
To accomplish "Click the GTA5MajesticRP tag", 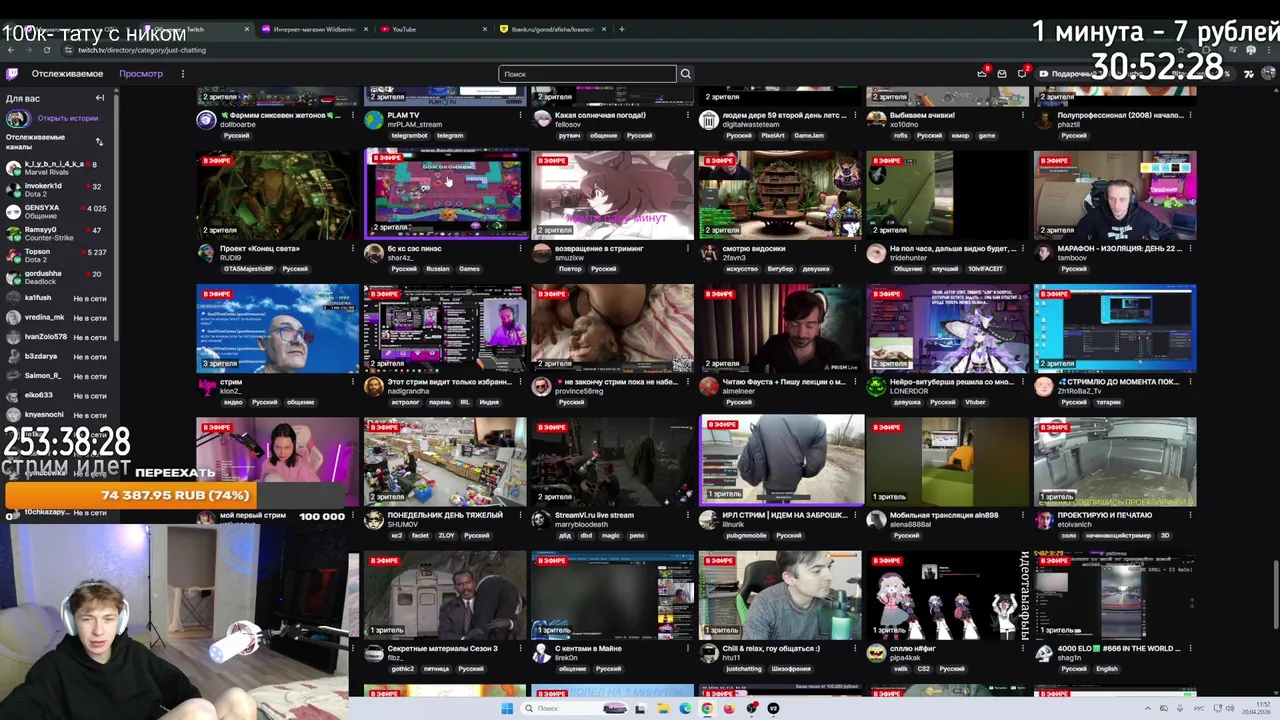I will pos(250,269).
